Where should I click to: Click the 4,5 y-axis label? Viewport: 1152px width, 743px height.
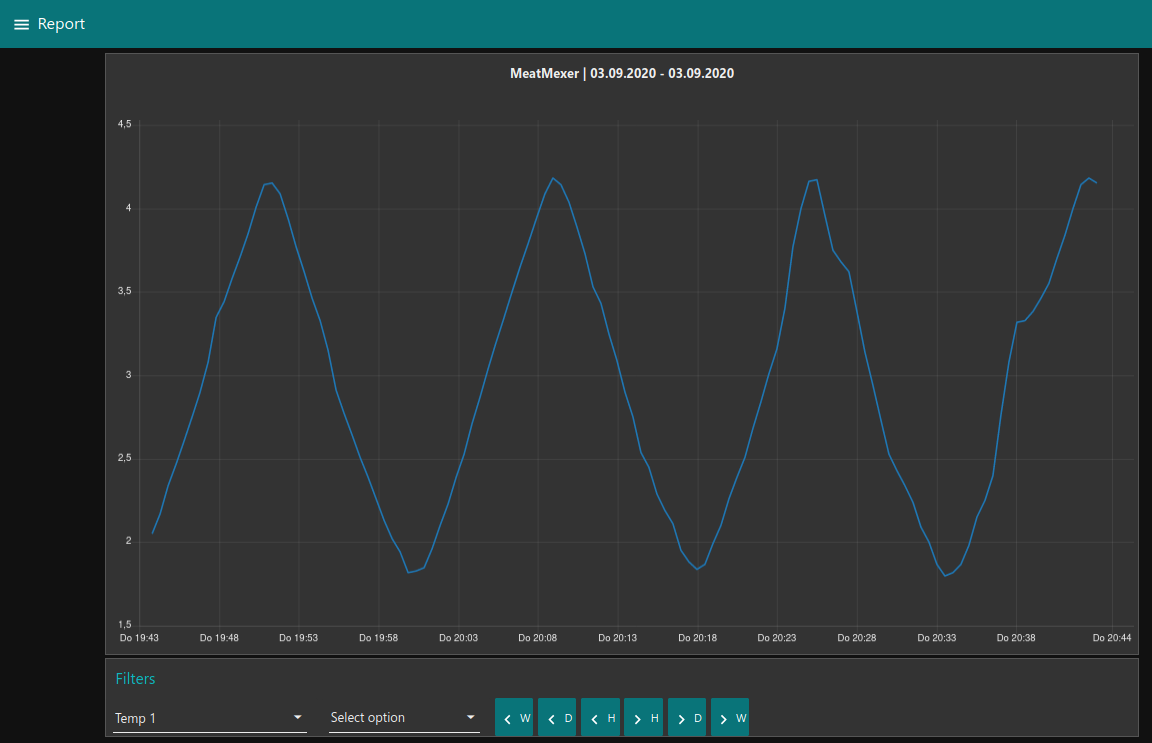(124, 124)
